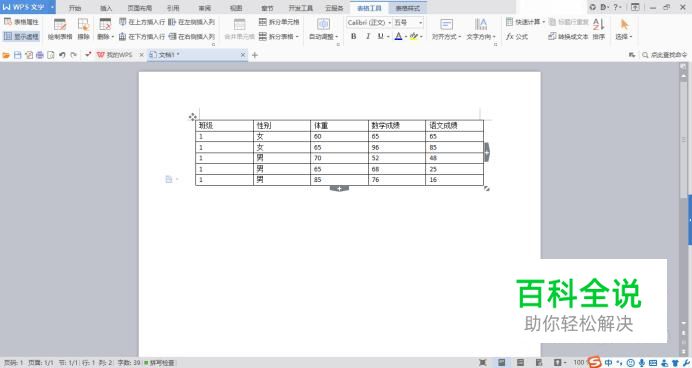Click the 数学成绩 header cell
Viewport: 692px width, 368px height.
coord(397,125)
